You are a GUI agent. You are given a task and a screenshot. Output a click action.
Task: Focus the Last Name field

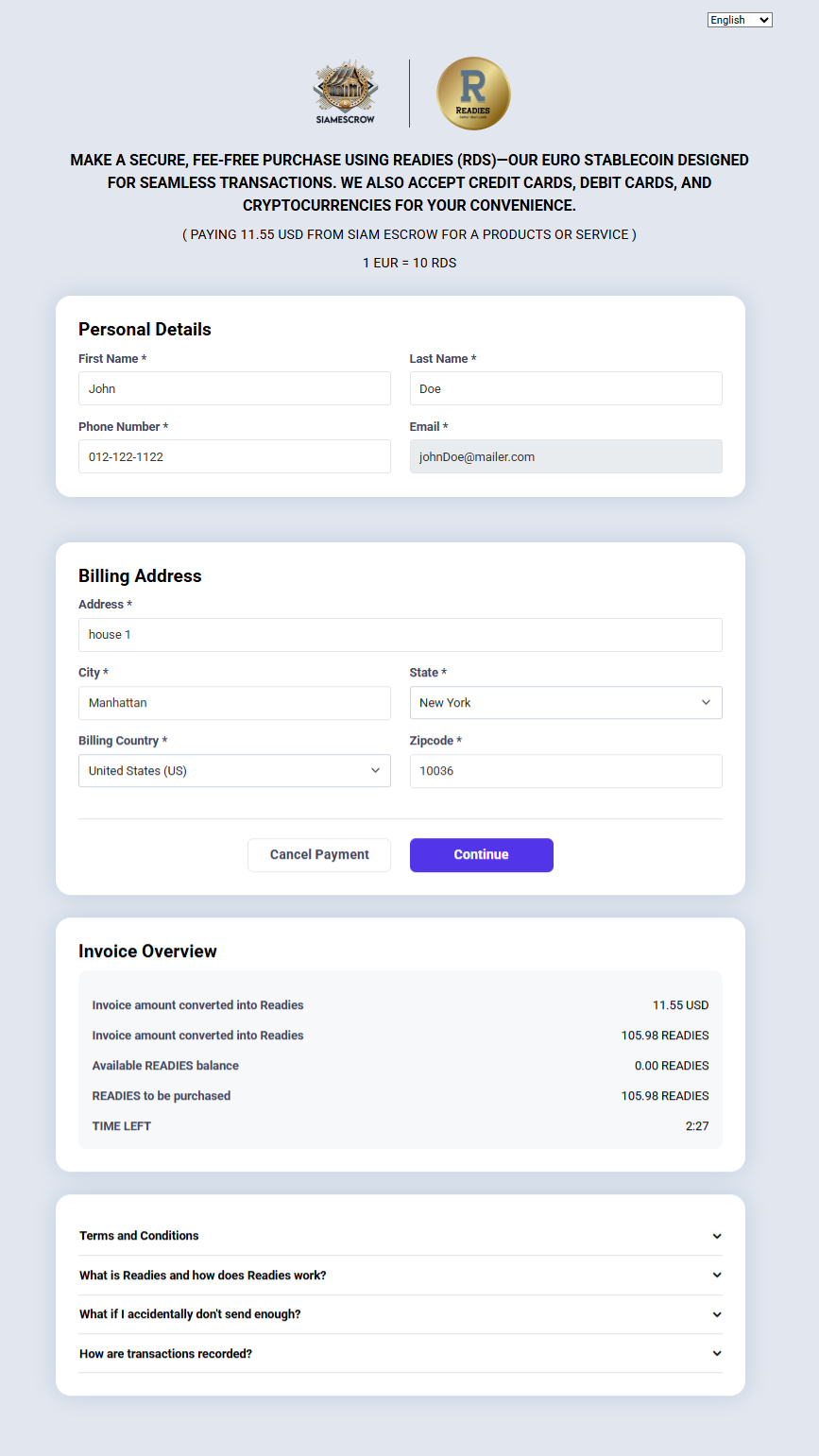566,388
